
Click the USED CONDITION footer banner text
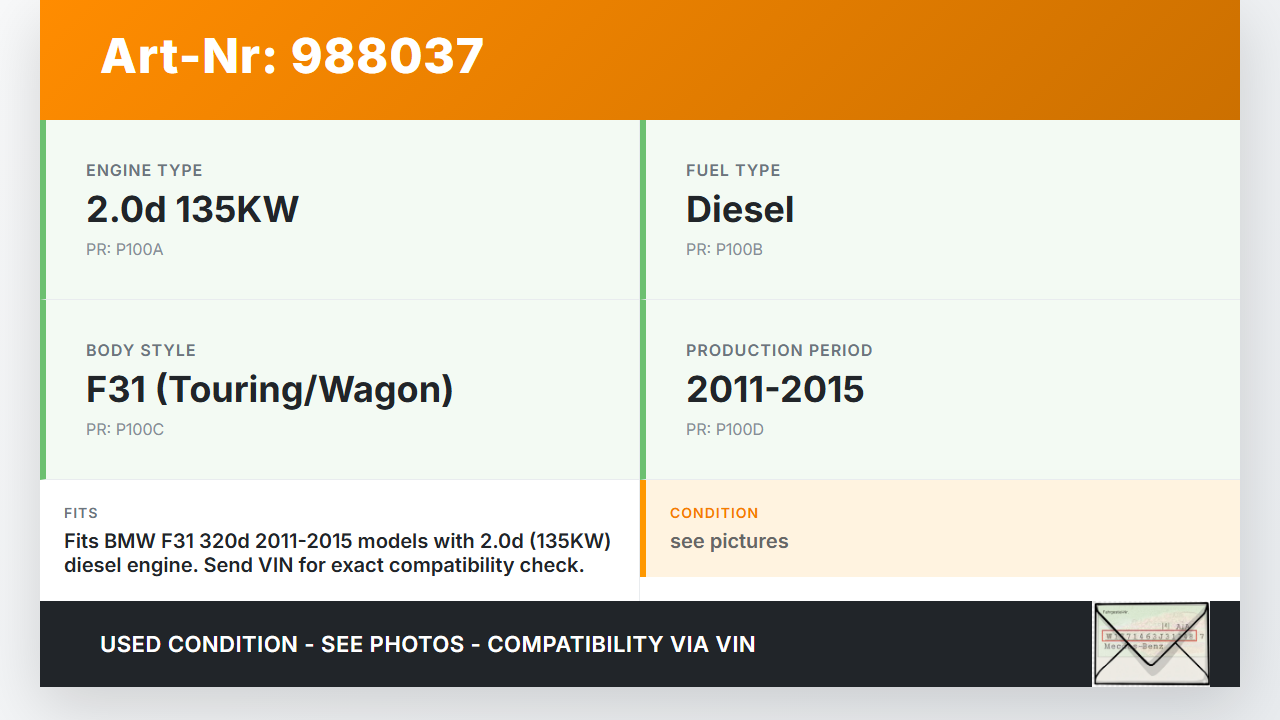(x=428, y=644)
